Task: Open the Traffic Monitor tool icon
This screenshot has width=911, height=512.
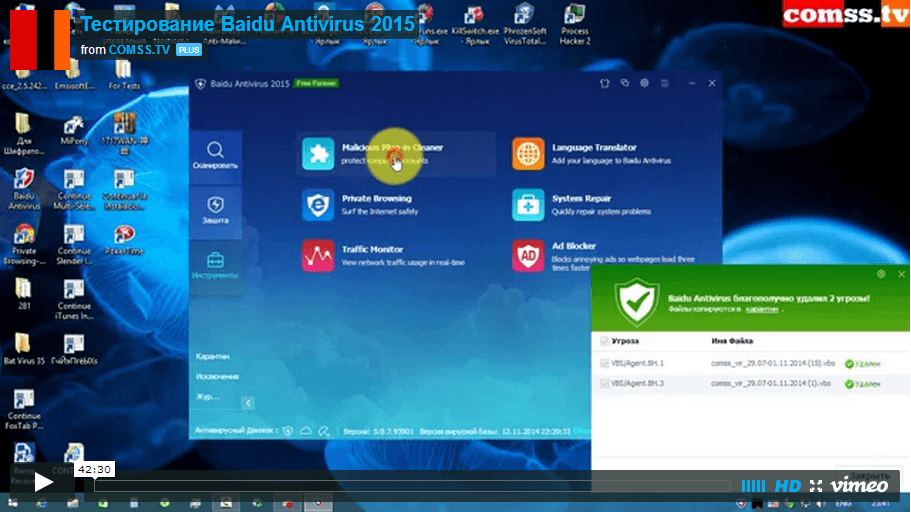Action: coord(318,255)
